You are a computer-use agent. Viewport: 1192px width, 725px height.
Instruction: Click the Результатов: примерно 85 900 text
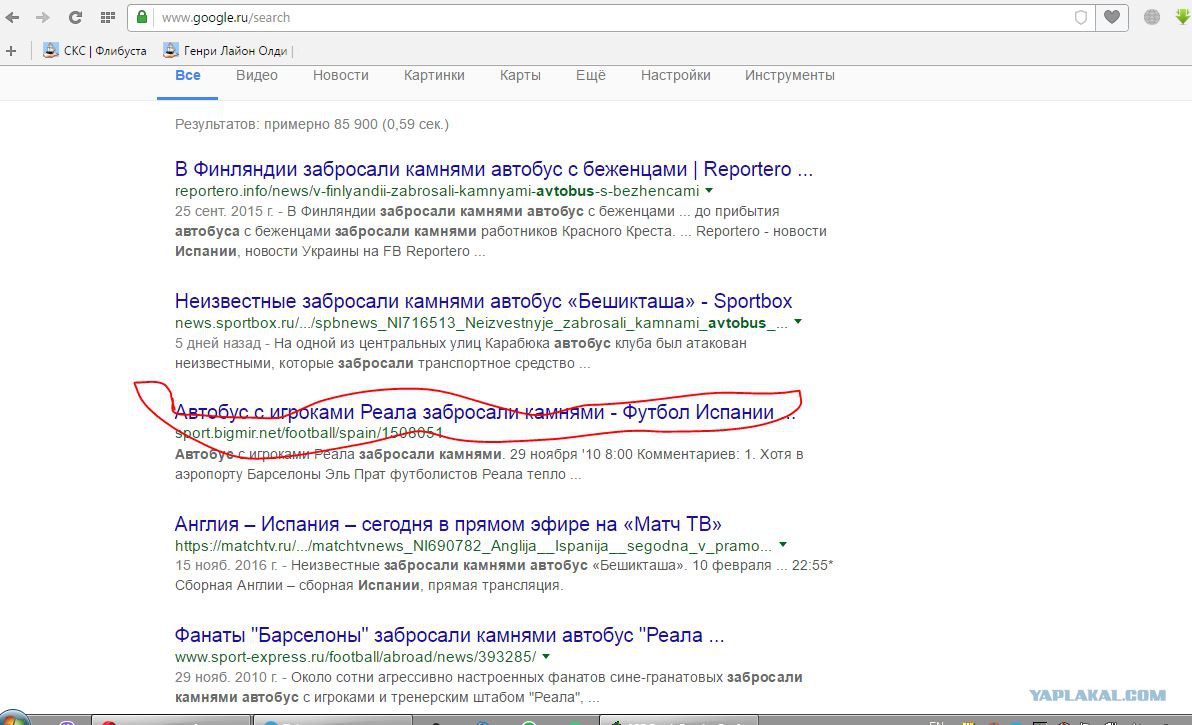tap(312, 124)
